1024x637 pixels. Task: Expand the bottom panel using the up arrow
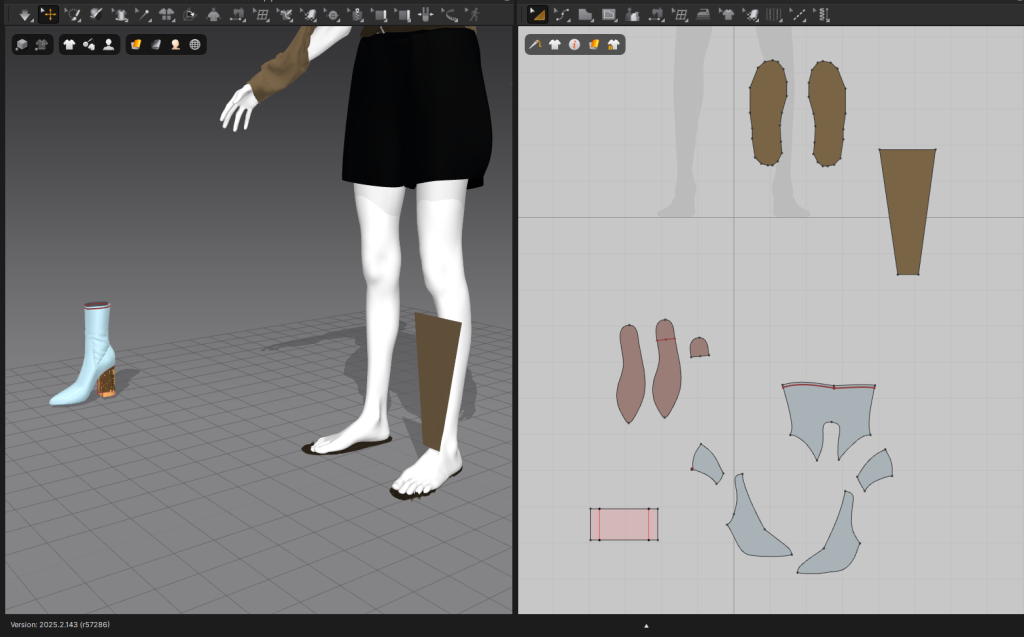click(x=646, y=626)
